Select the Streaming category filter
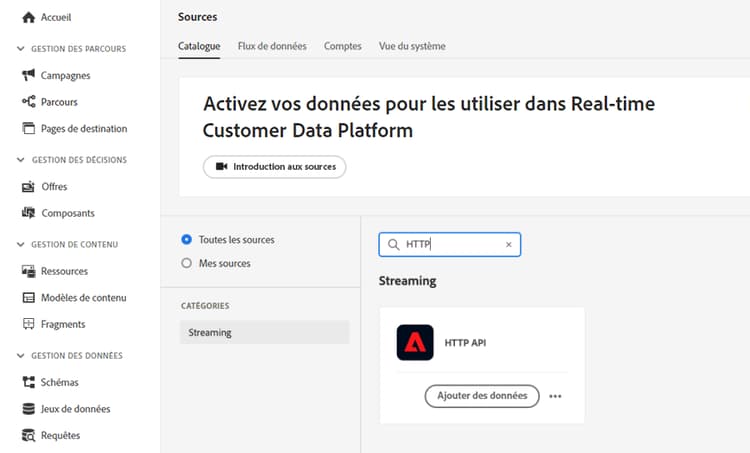750x453 pixels. point(265,332)
